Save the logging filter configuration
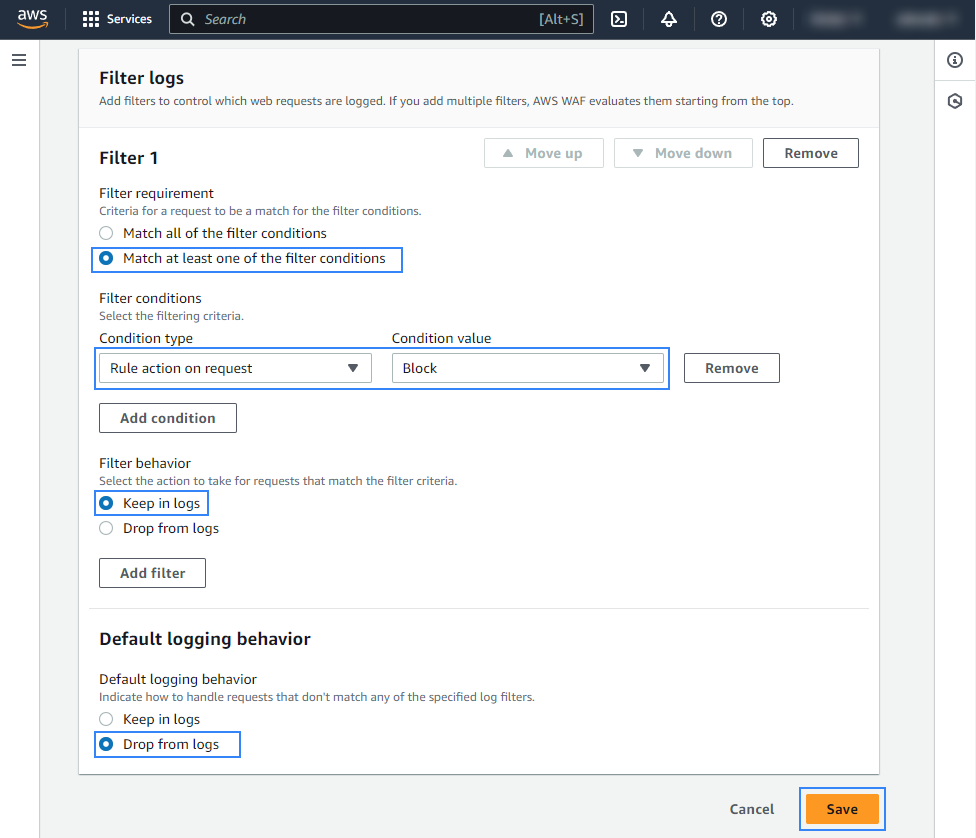 pyautogui.click(x=842, y=809)
